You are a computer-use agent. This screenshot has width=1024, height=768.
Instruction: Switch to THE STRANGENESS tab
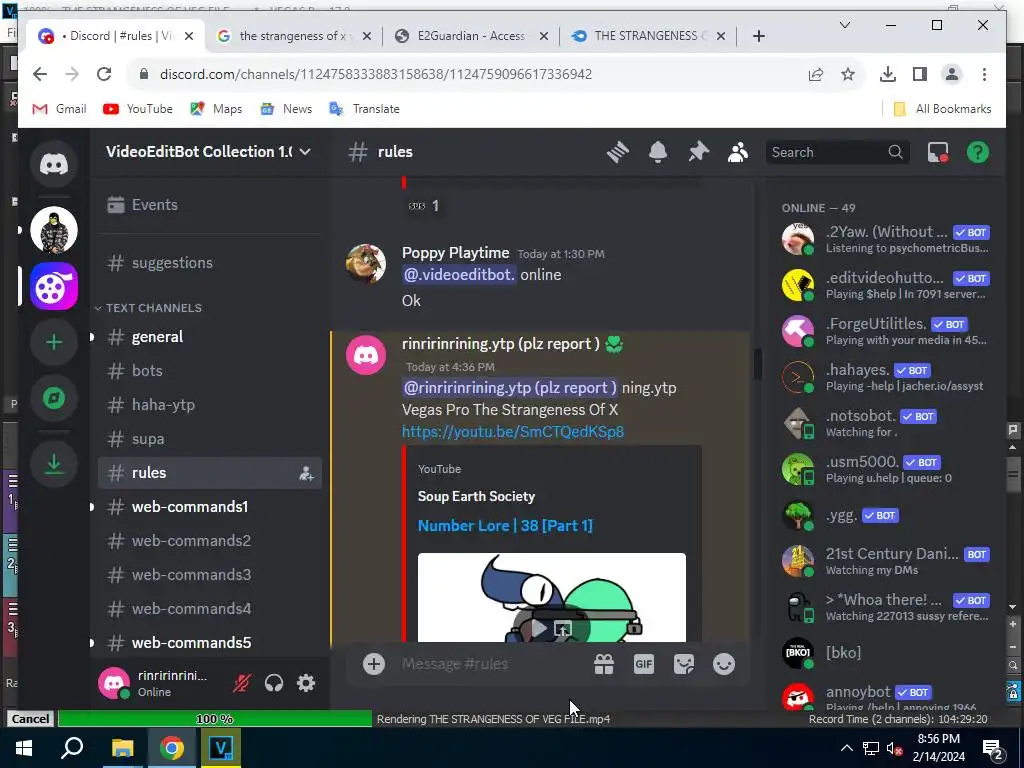[647, 36]
